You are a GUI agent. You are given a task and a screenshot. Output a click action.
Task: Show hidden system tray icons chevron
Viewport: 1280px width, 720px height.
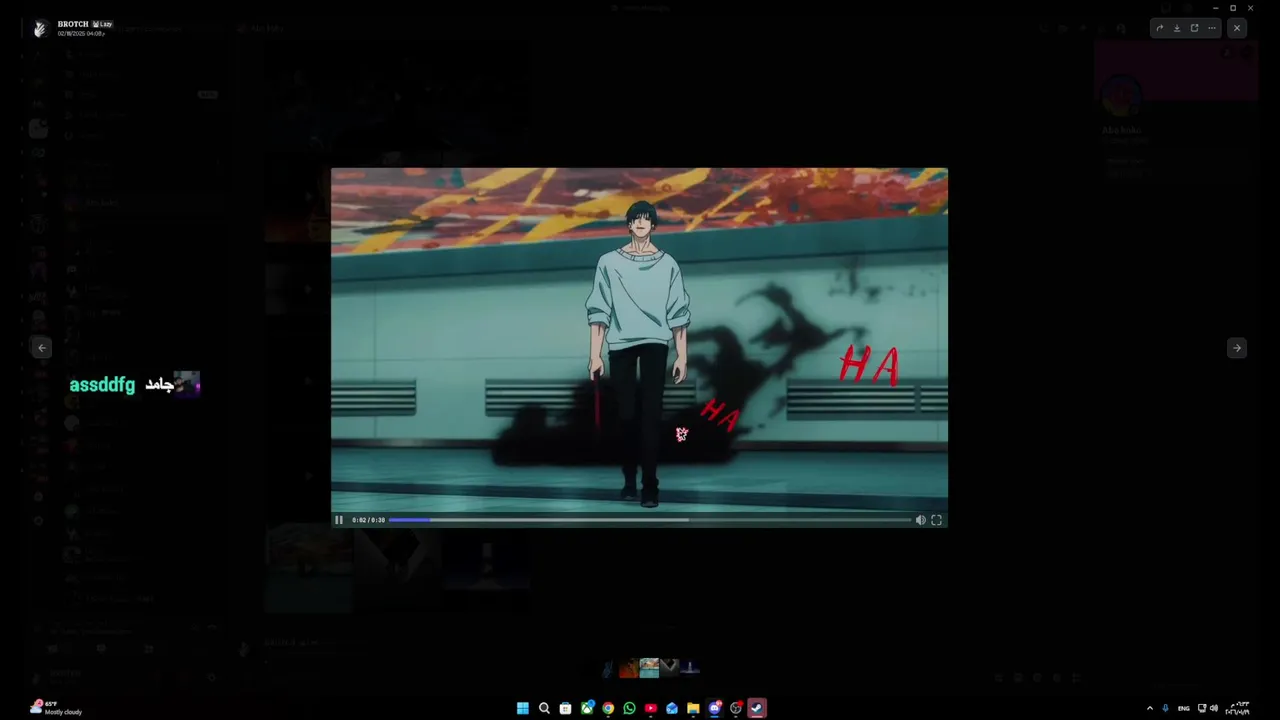click(x=1149, y=708)
